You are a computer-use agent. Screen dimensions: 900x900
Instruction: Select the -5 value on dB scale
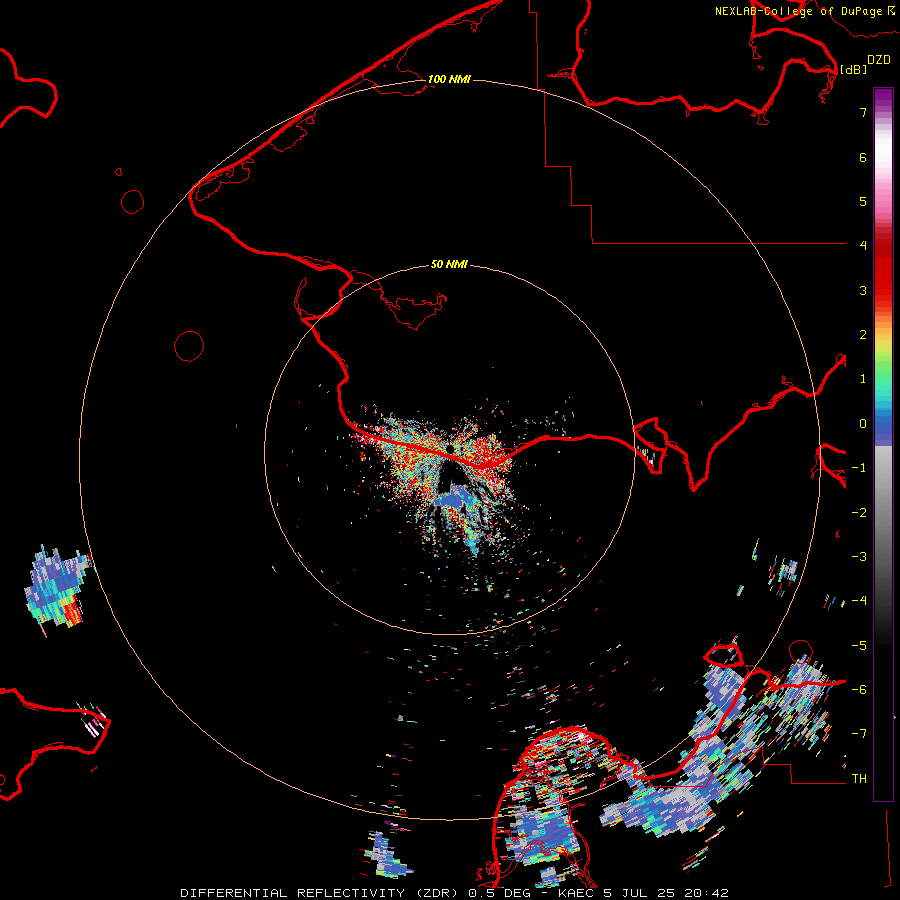point(859,646)
